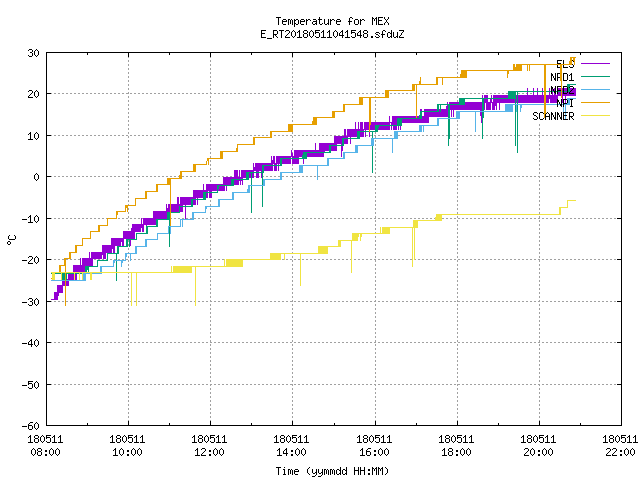
Task: Click the chart title 'Temperature for MEX'
Action: tap(332, 21)
